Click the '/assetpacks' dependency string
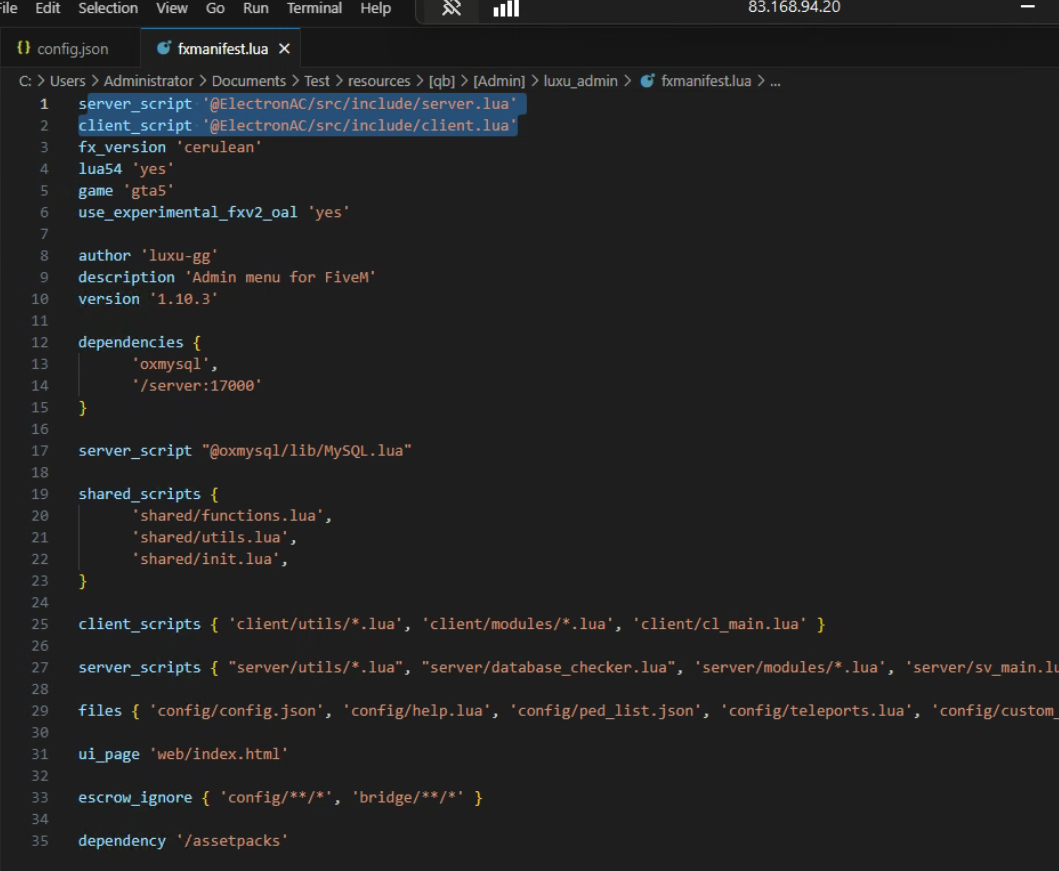Viewport: 1059px width, 871px height. click(232, 841)
